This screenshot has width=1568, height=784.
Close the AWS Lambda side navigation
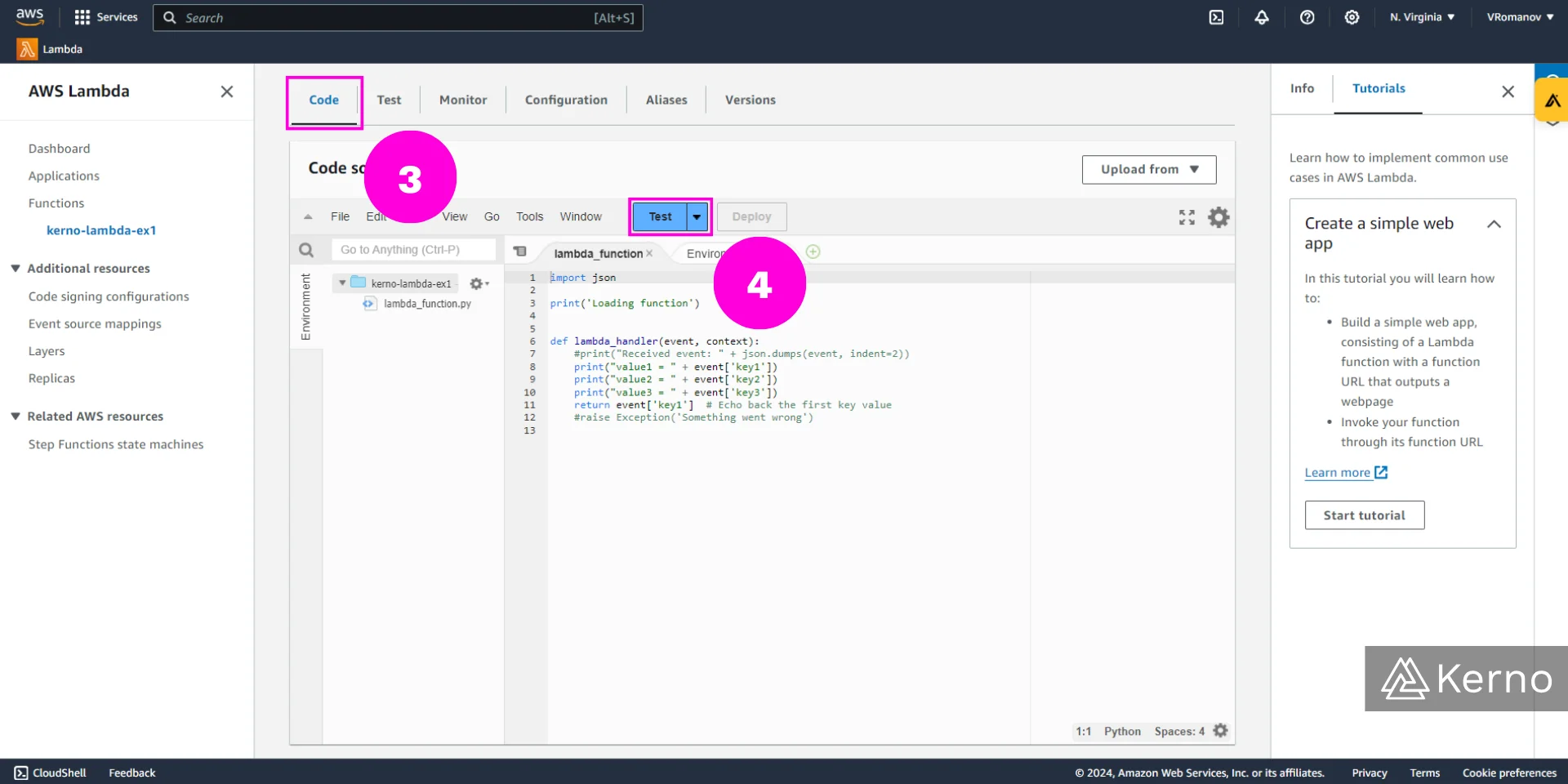pyautogui.click(x=227, y=91)
